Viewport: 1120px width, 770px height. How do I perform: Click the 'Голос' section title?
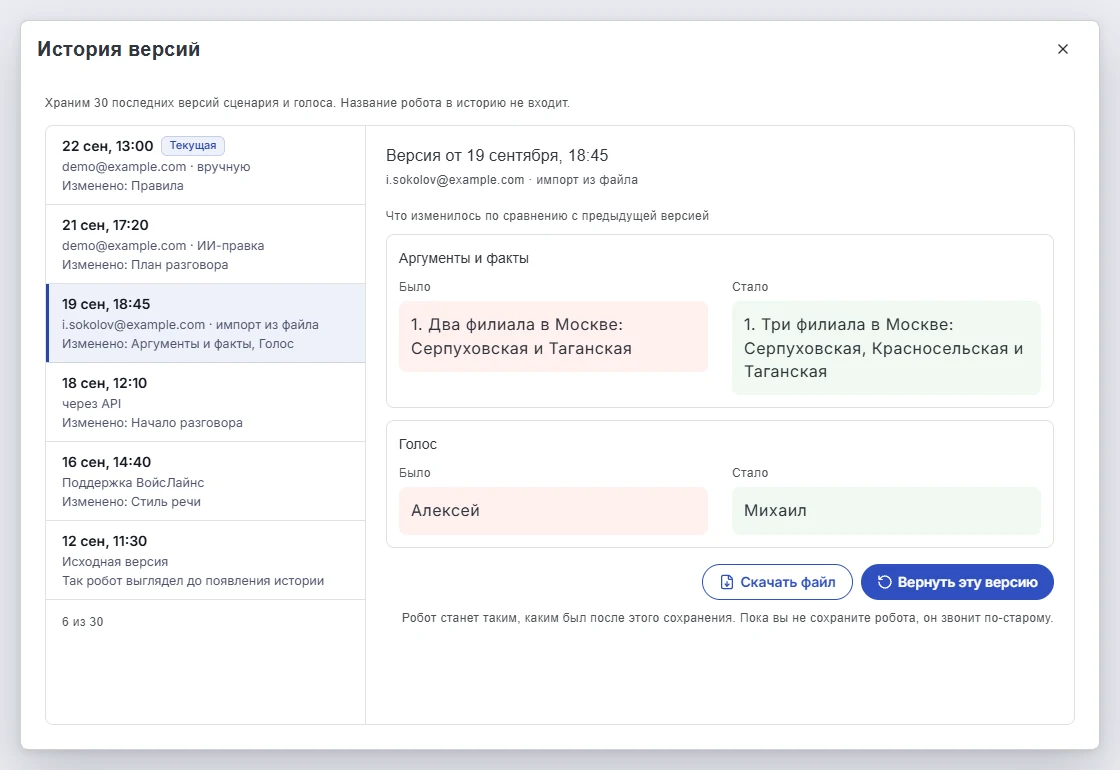418,444
